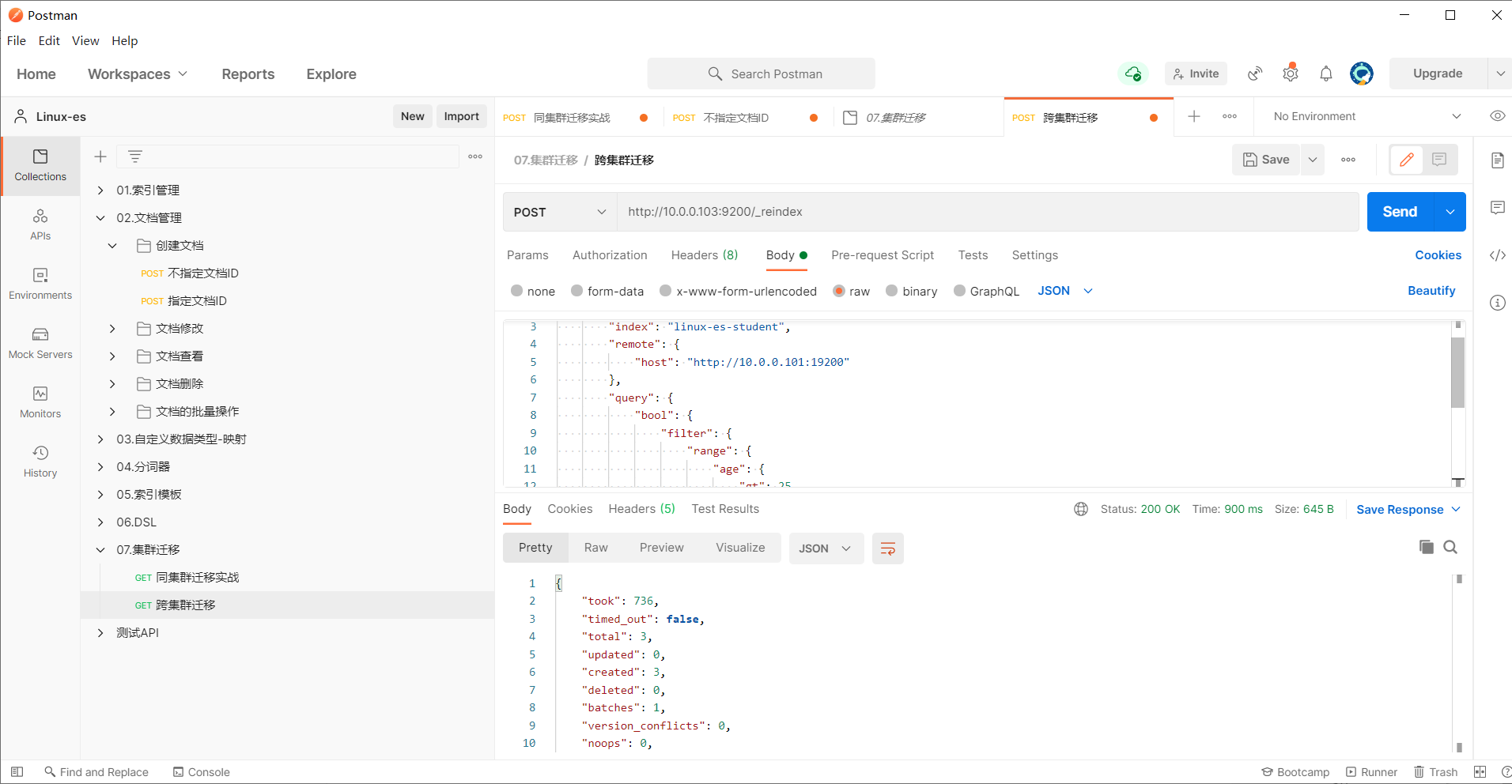
Task: Toggle response word wrap icon
Action: pos(887,548)
